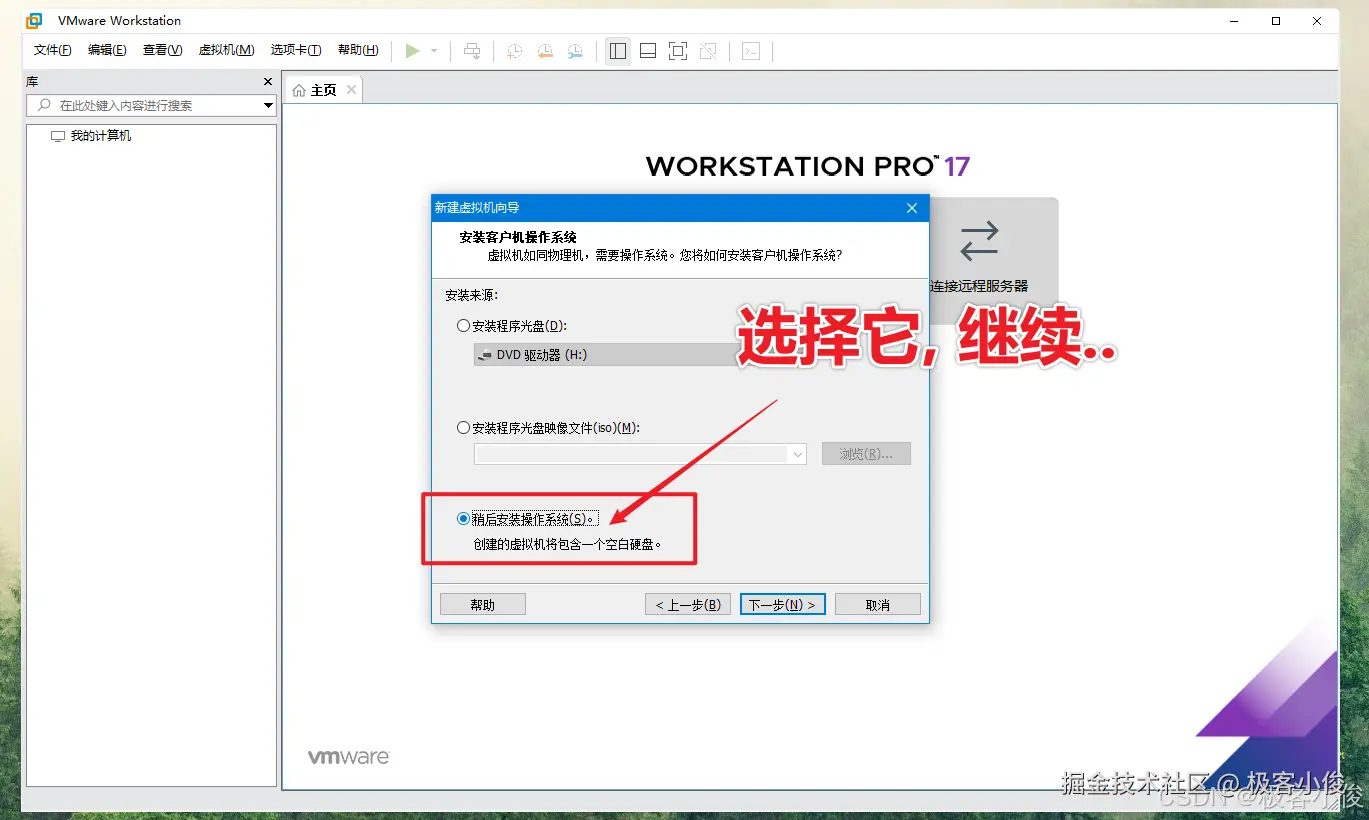Open the 文件(F) menu
The width and height of the screenshot is (1369, 820).
pyautogui.click(x=53, y=50)
